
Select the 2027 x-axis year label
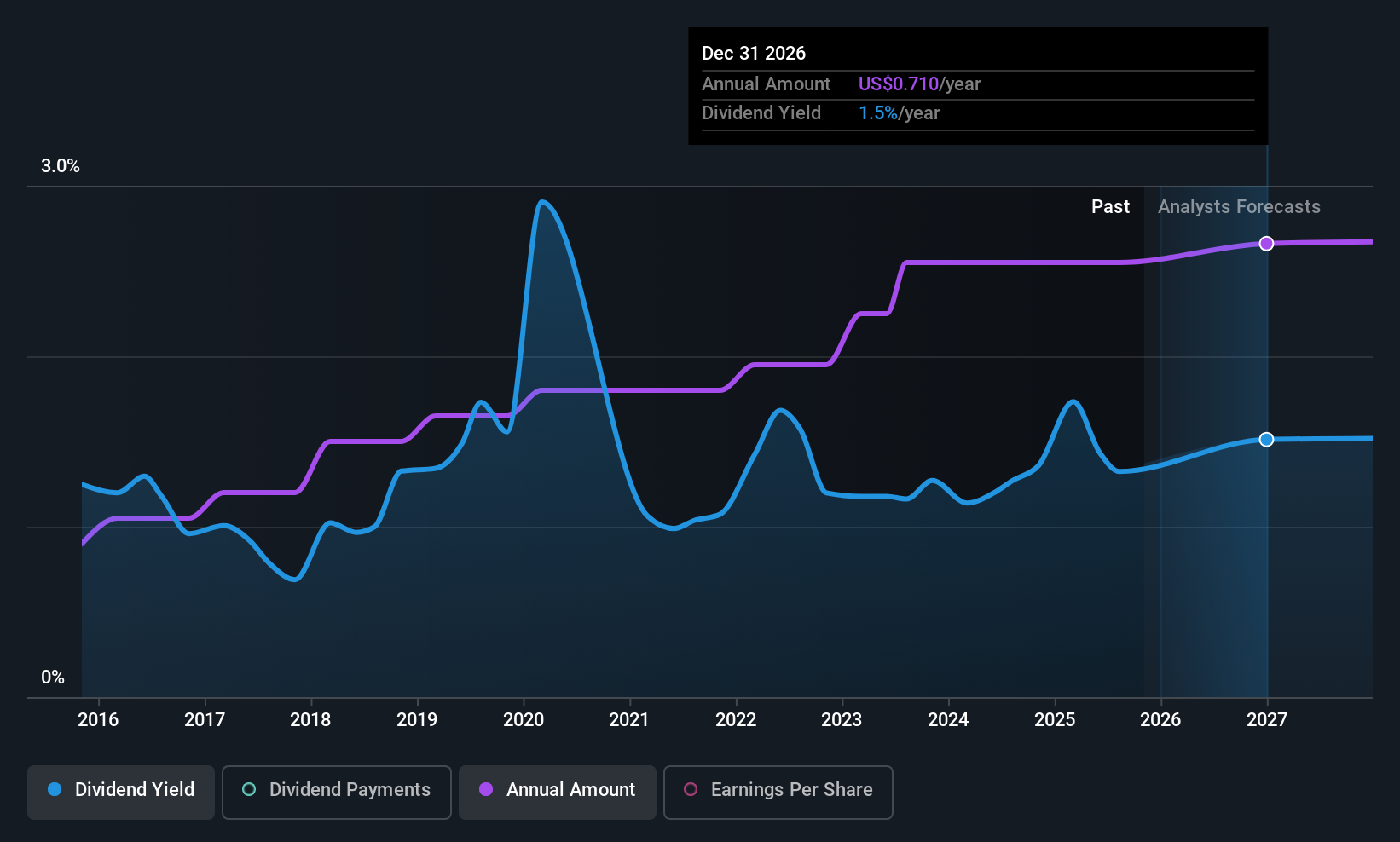(x=1267, y=720)
